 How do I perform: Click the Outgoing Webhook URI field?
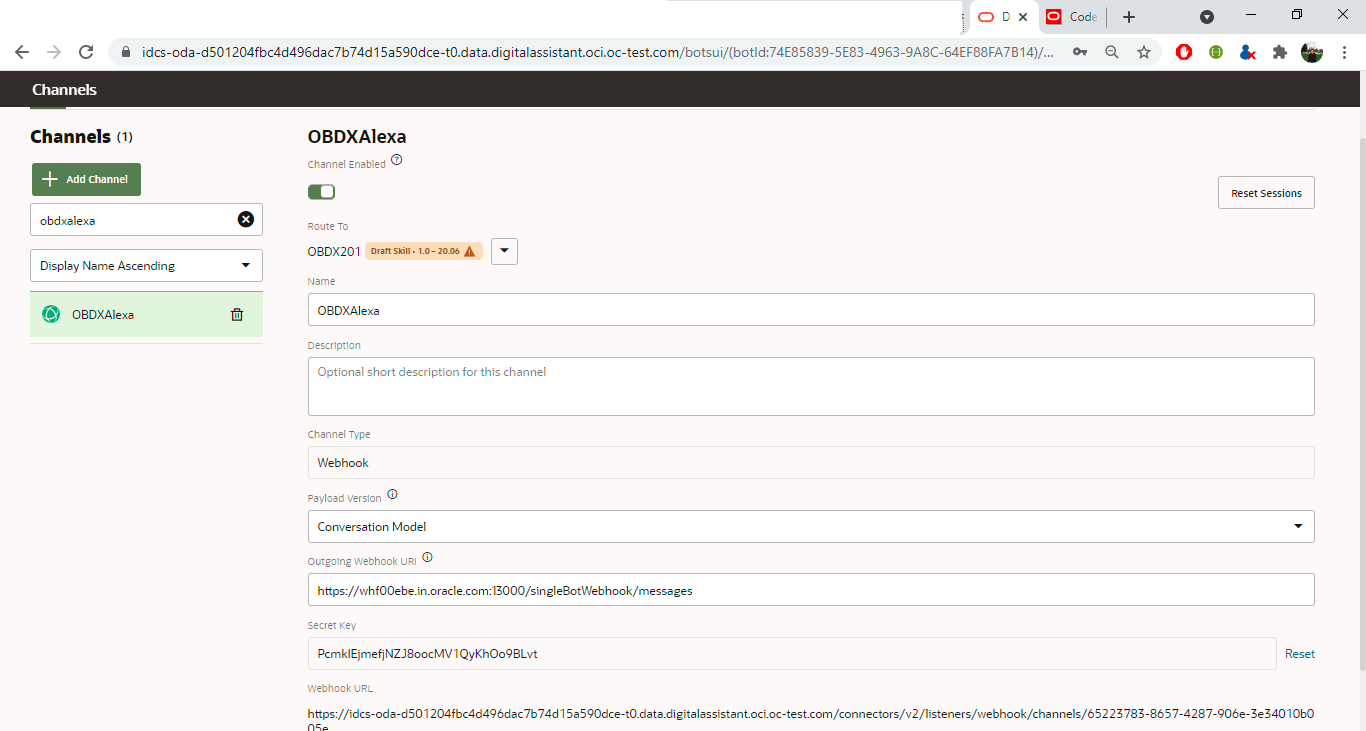tap(811, 590)
